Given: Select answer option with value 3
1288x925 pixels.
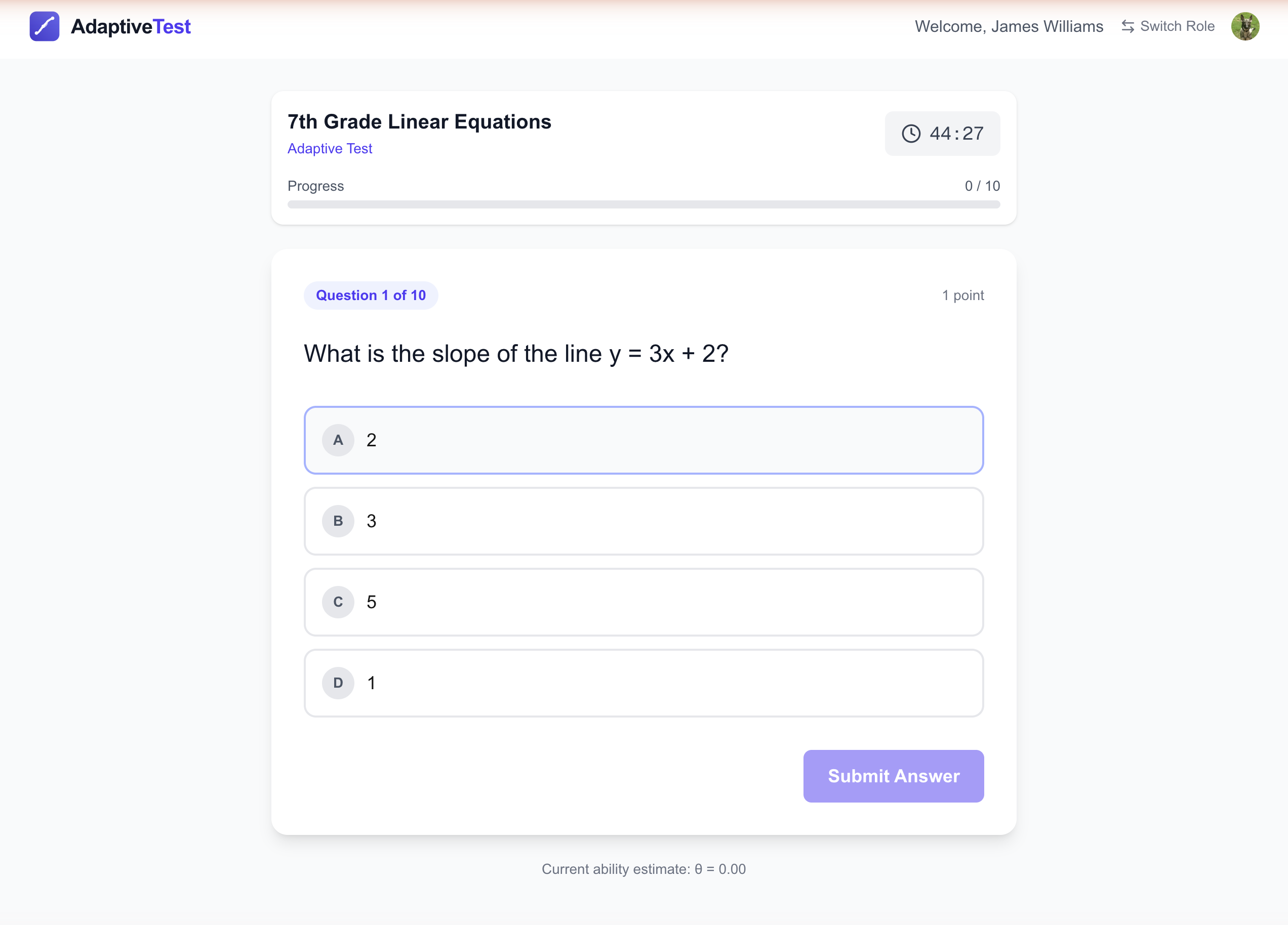Looking at the screenshot, I should coord(643,521).
